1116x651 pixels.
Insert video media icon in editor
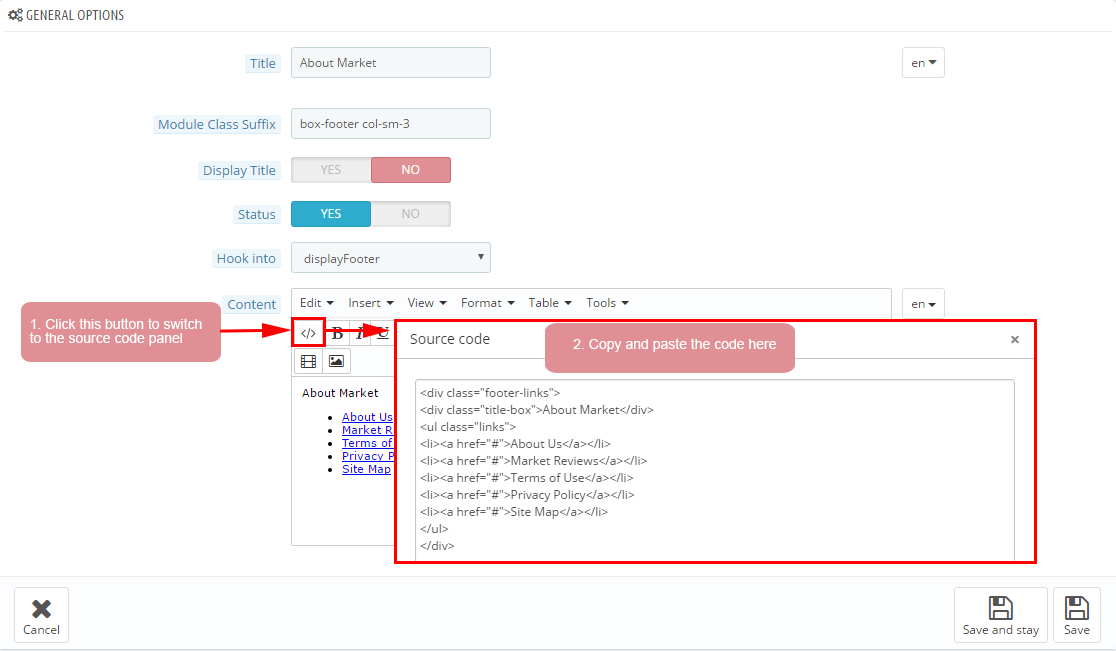[308, 361]
